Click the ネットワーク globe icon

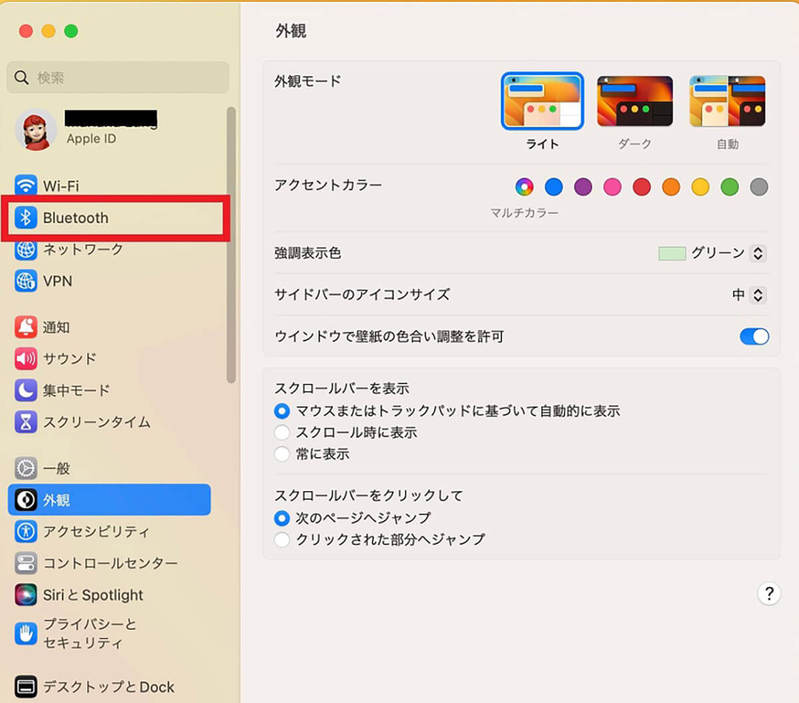(x=25, y=249)
